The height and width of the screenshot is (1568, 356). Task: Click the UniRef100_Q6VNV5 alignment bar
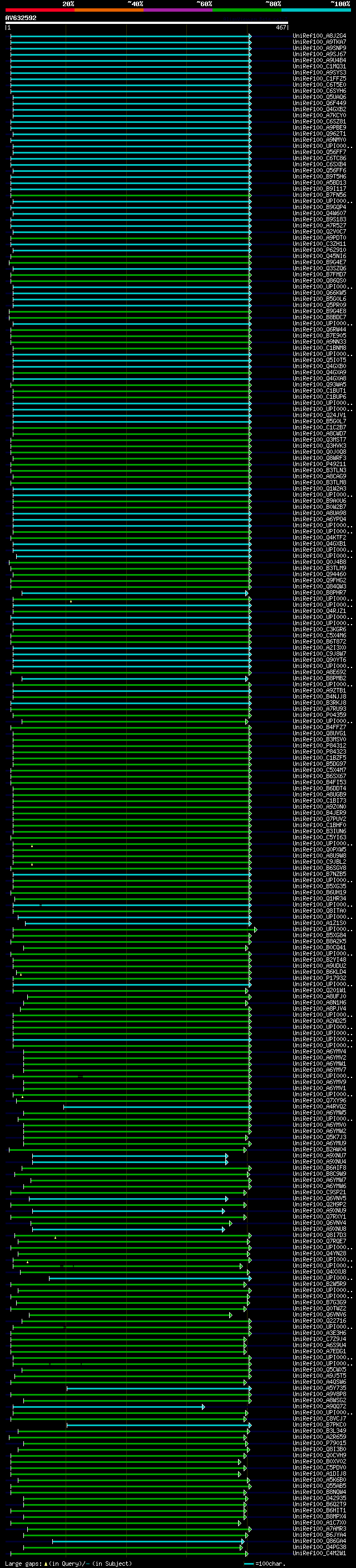click(x=128, y=1199)
